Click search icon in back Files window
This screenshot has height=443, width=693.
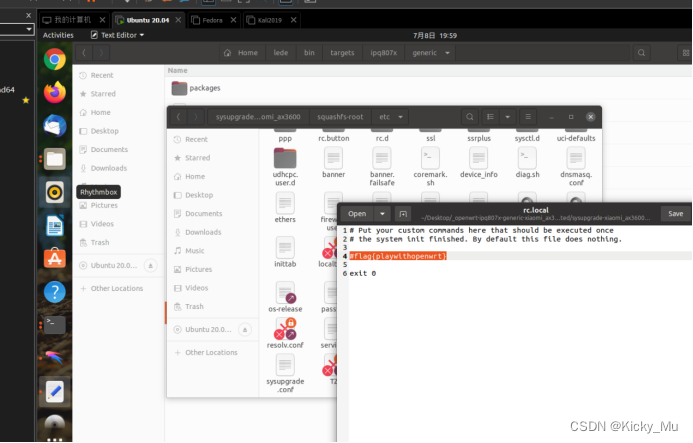pos(641,53)
